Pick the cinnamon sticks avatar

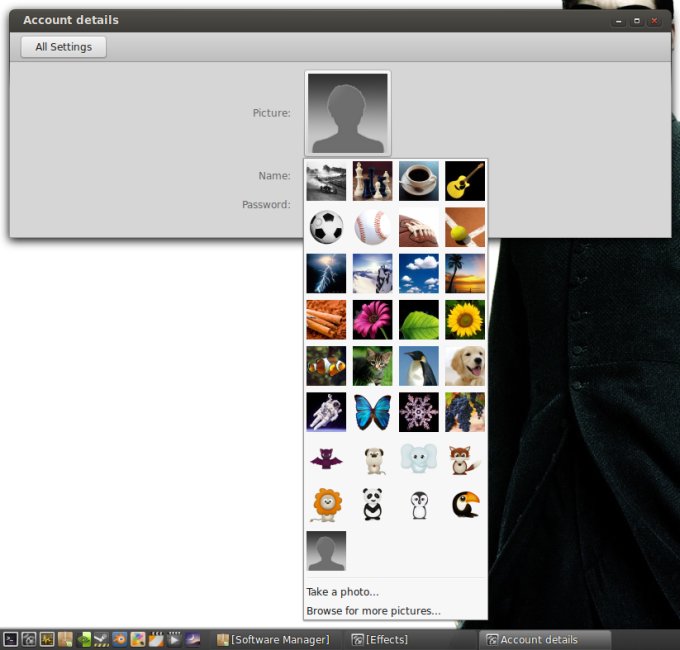[326, 320]
